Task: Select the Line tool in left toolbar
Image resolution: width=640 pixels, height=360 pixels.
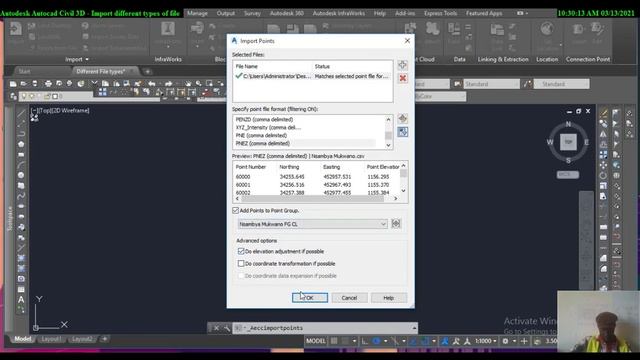Action: tap(21, 113)
